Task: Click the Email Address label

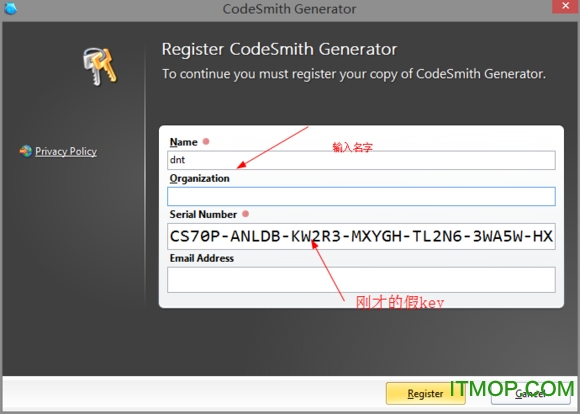Action: point(202,258)
